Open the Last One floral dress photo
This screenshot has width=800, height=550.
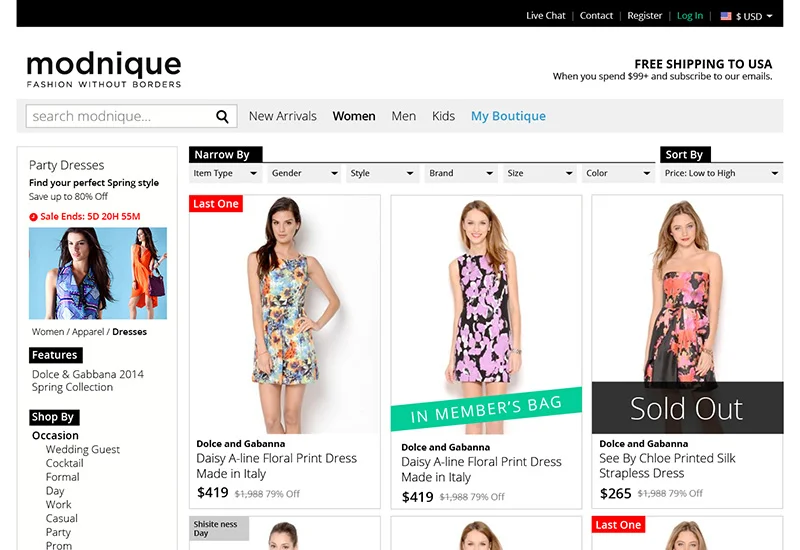285,314
